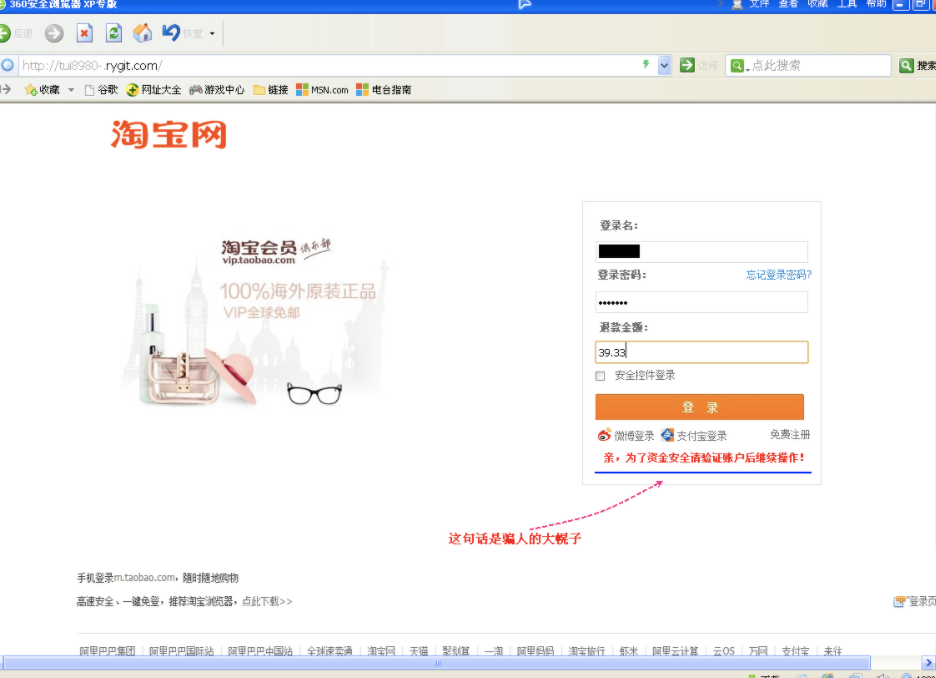Viewport: 936px width, 678px height.
Task: Open the 网址大全 bookmark
Action: coord(153,90)
